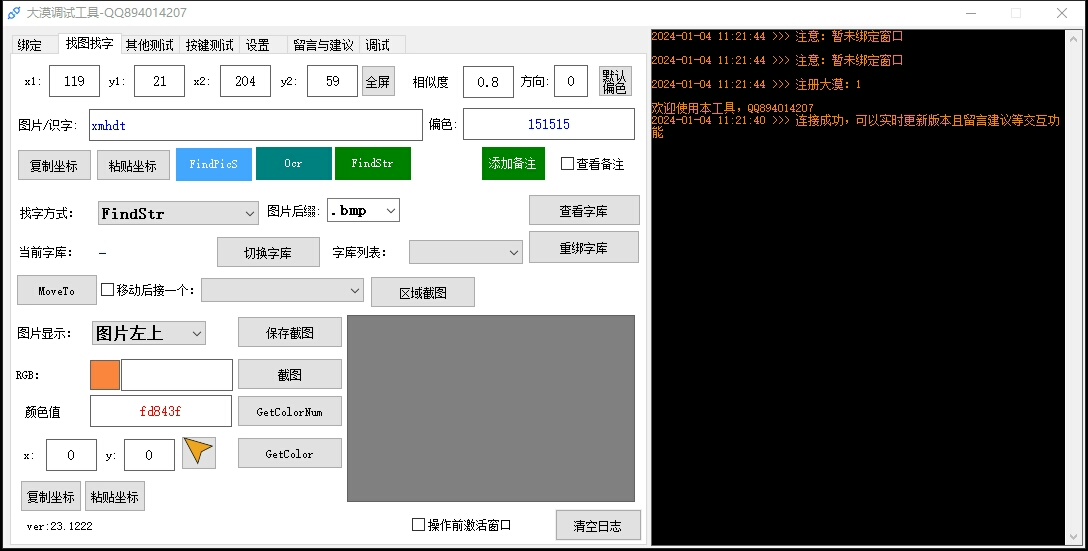Click the teal Ocr button
Viewport: 1088px width, 551px height.
(294, 164)
